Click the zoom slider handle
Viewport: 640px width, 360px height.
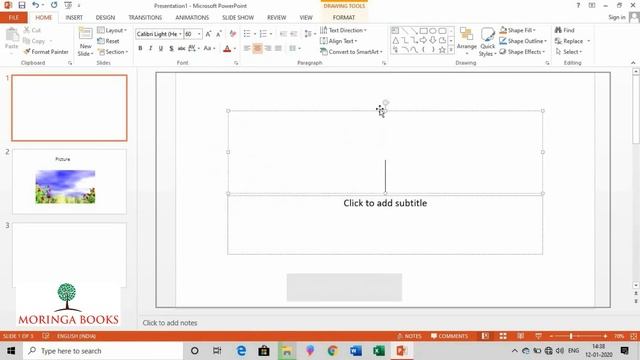[x=571, y=336]
